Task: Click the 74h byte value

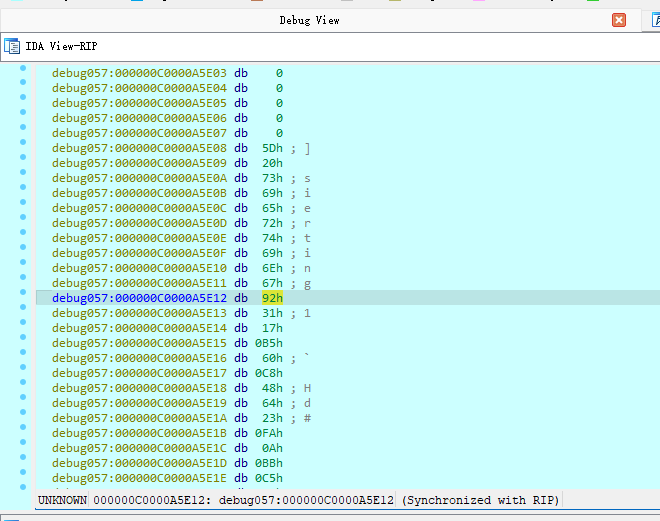Action: pos(272,238)
